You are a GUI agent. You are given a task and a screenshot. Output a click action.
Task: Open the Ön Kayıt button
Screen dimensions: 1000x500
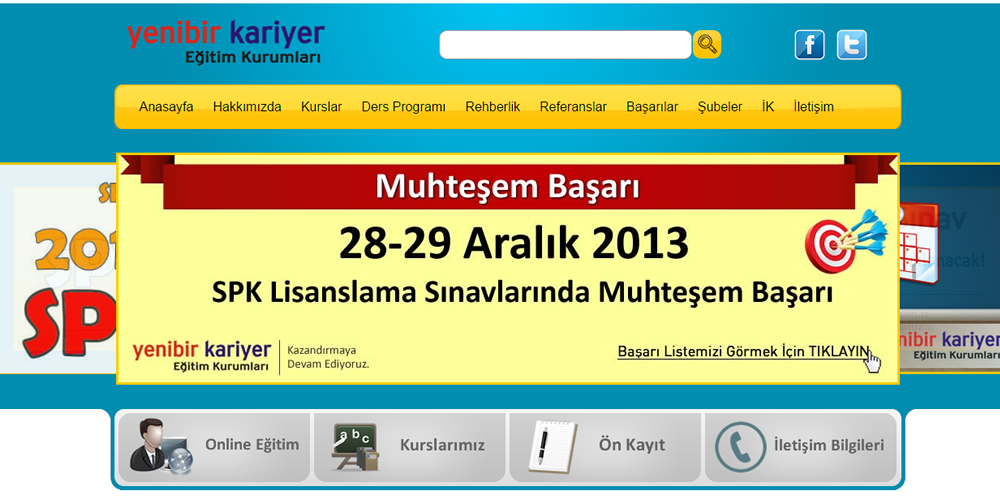(605, 446)
